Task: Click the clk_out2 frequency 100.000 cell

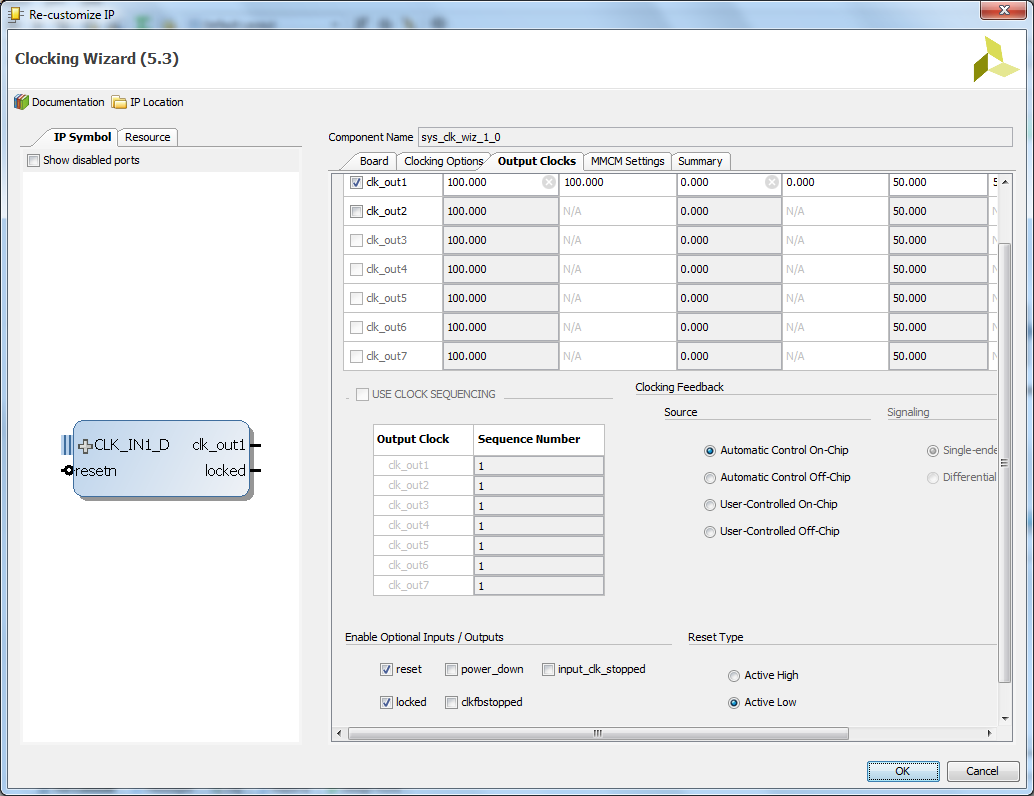Action: pos(501,212)
